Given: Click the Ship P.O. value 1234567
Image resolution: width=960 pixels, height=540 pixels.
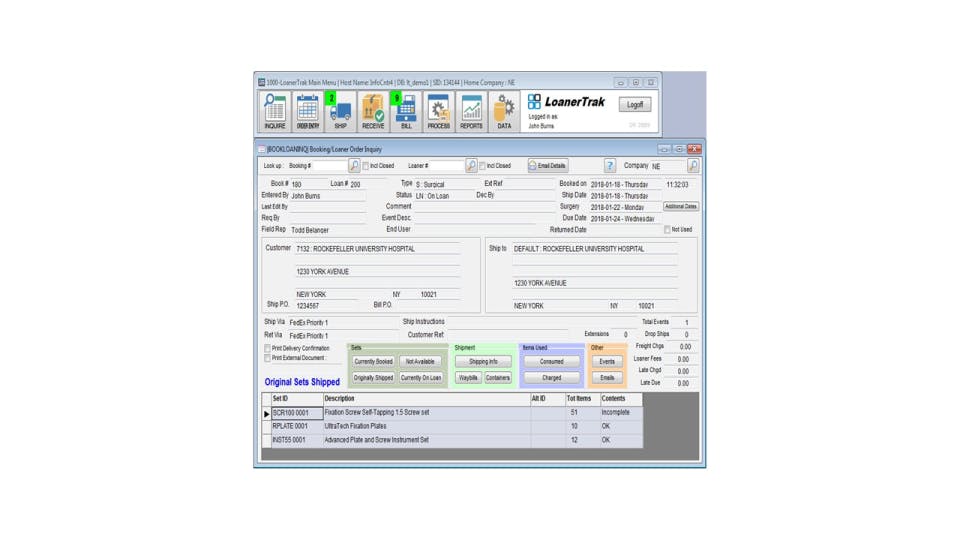Looking at the screenshot, I should pos(307,306).
